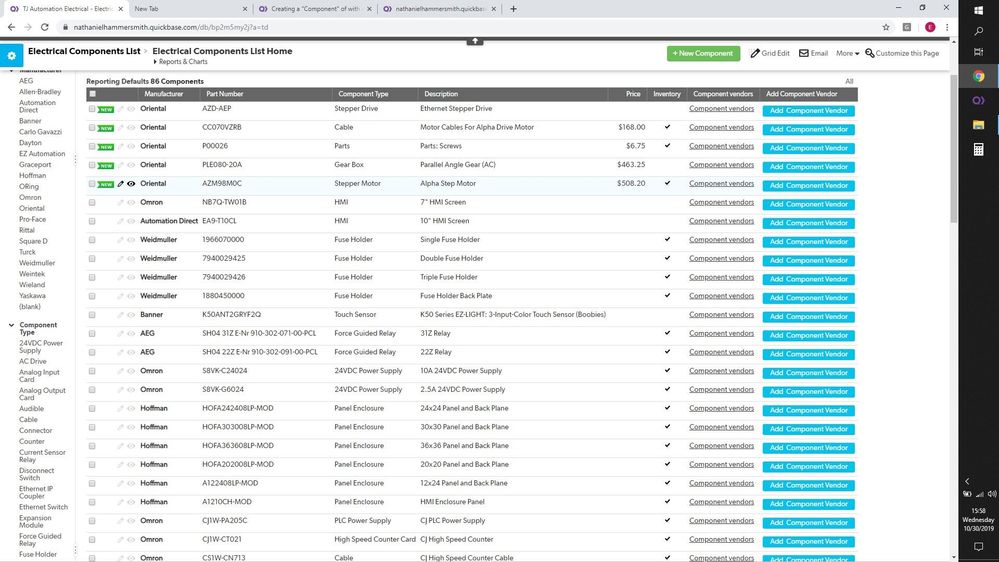Image resolution: width=999 pixels, height=562 pixels.
Task: Add Component Vendor for Oriental AZD-AEP
Action: [809, 110]
